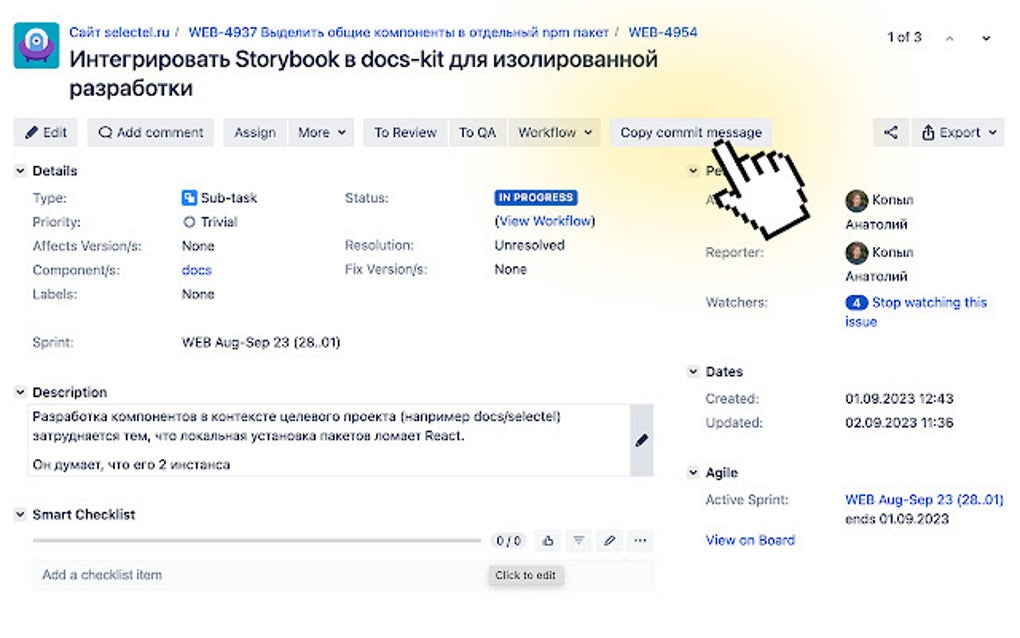Click Stop watching this issue
The height and width of the screenshot is (638, 1020).
tap(930, 302)
